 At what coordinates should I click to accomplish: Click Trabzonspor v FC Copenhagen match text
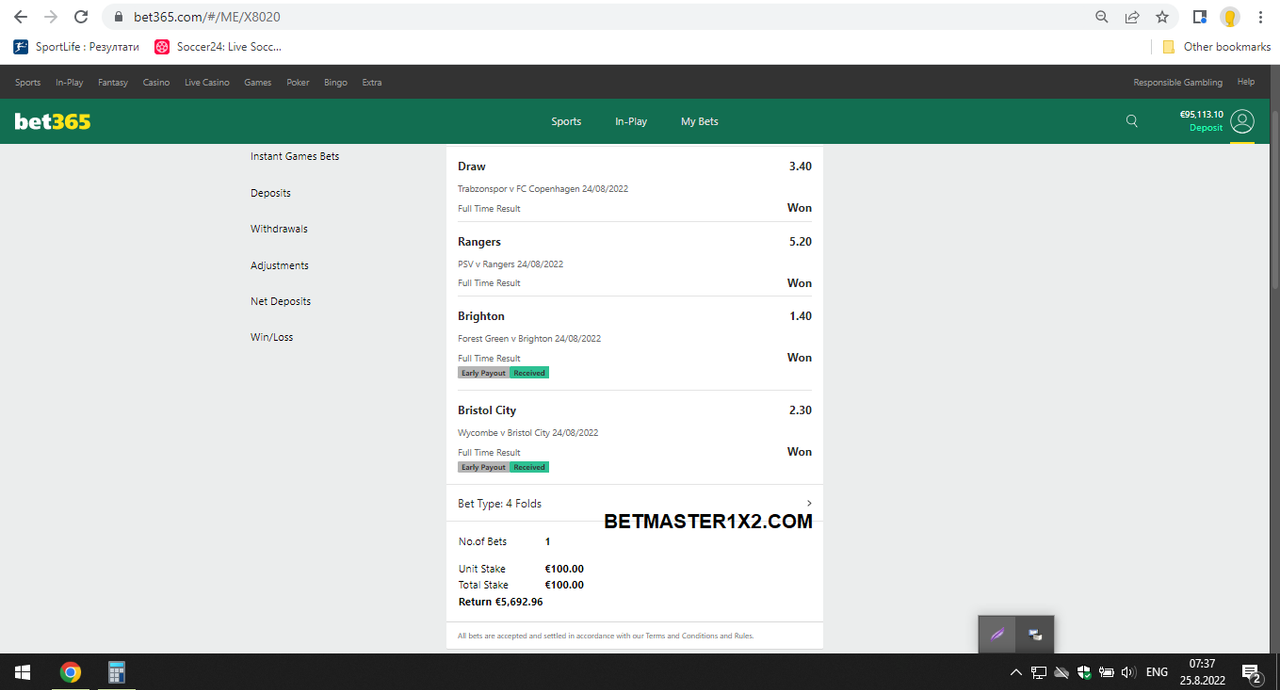click(x=543, y=188)
